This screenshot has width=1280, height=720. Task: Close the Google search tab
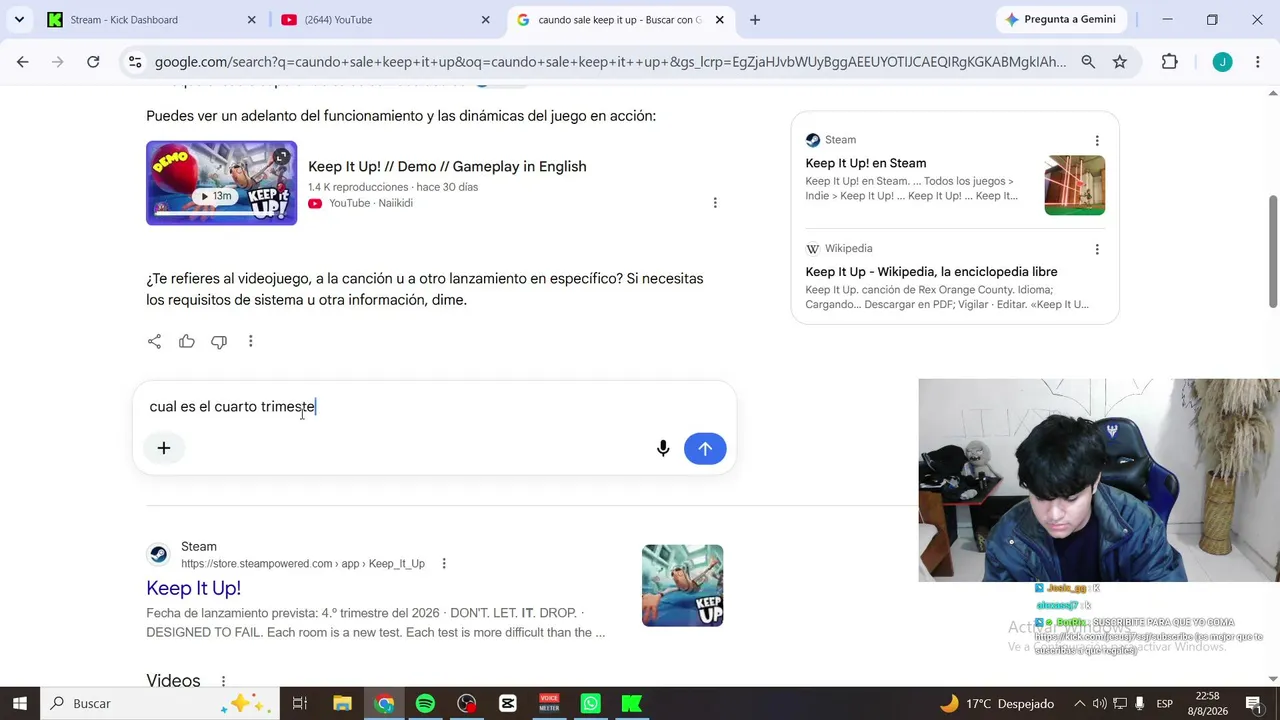[719, 20]
